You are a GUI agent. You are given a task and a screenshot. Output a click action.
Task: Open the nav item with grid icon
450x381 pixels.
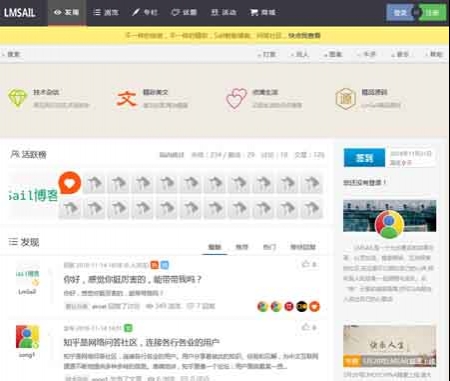224,13
